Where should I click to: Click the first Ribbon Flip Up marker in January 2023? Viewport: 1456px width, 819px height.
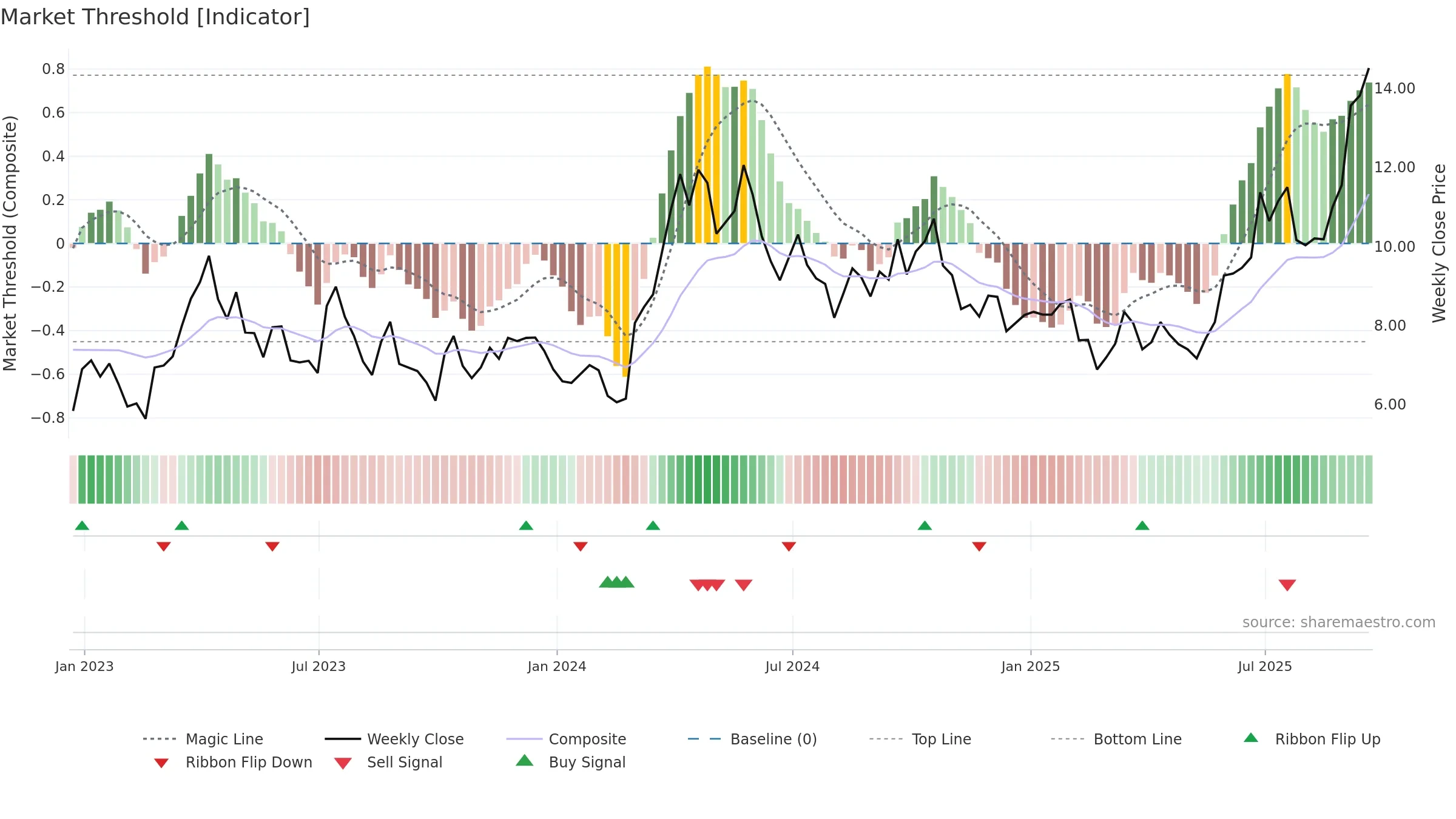click(x=82, y=525)
